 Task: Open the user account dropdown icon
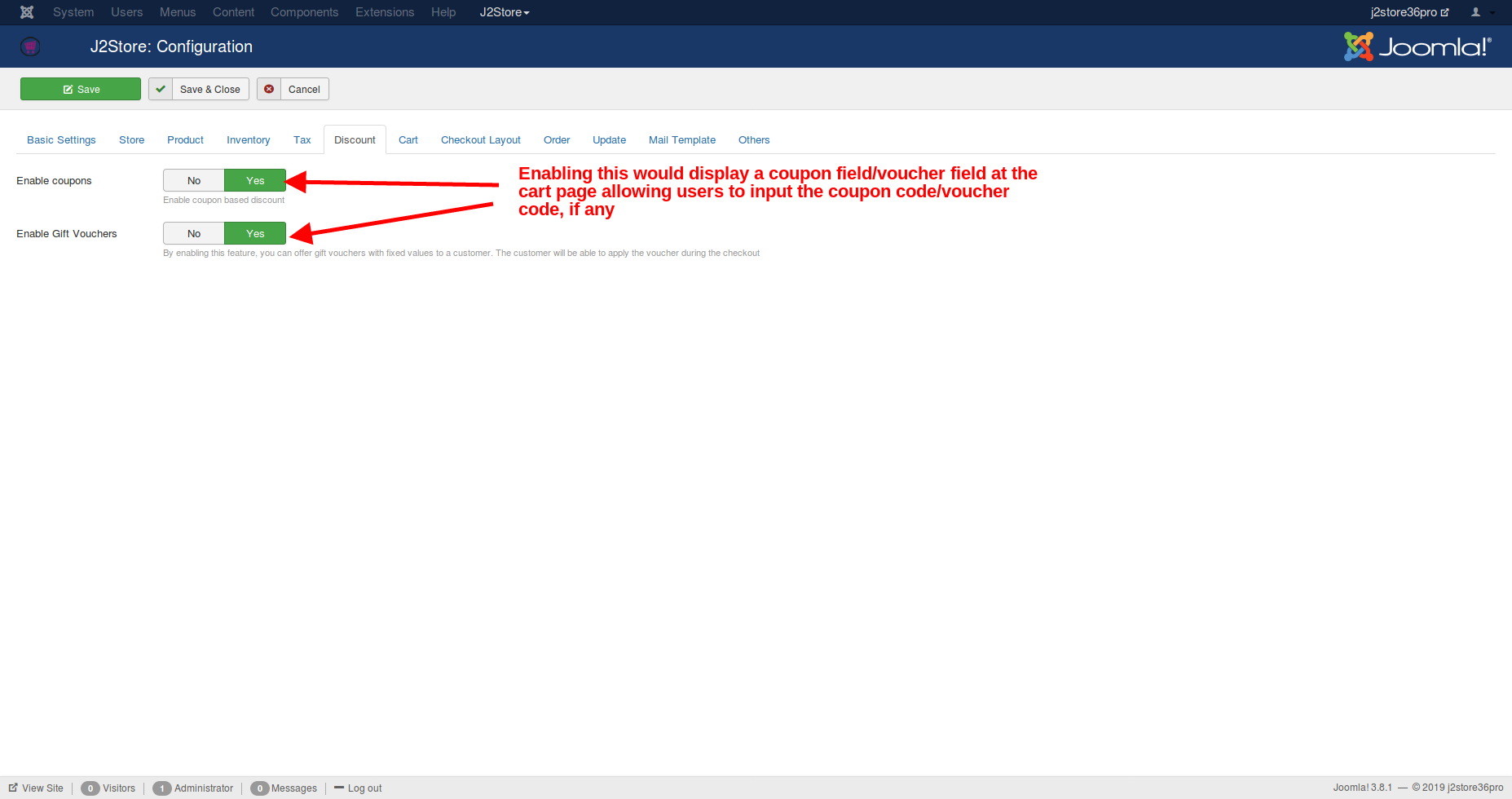click(x=1483, y=12)
